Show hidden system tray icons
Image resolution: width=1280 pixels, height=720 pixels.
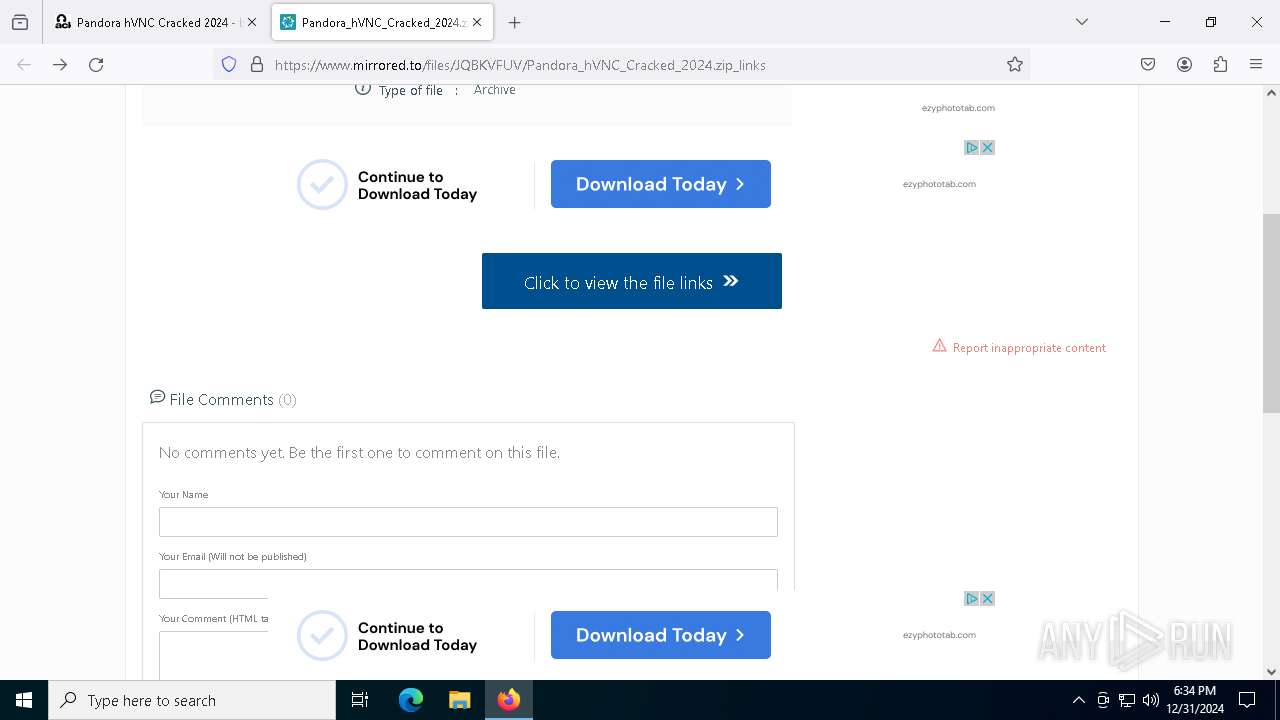pos(1078,700)
